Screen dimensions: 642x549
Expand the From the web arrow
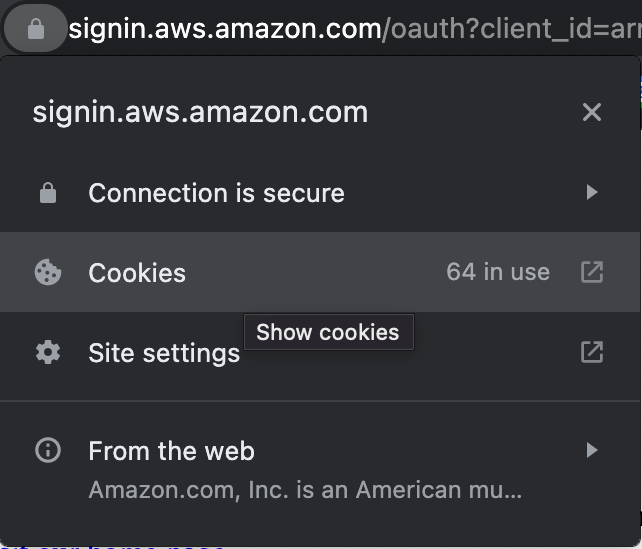(592, 451)
